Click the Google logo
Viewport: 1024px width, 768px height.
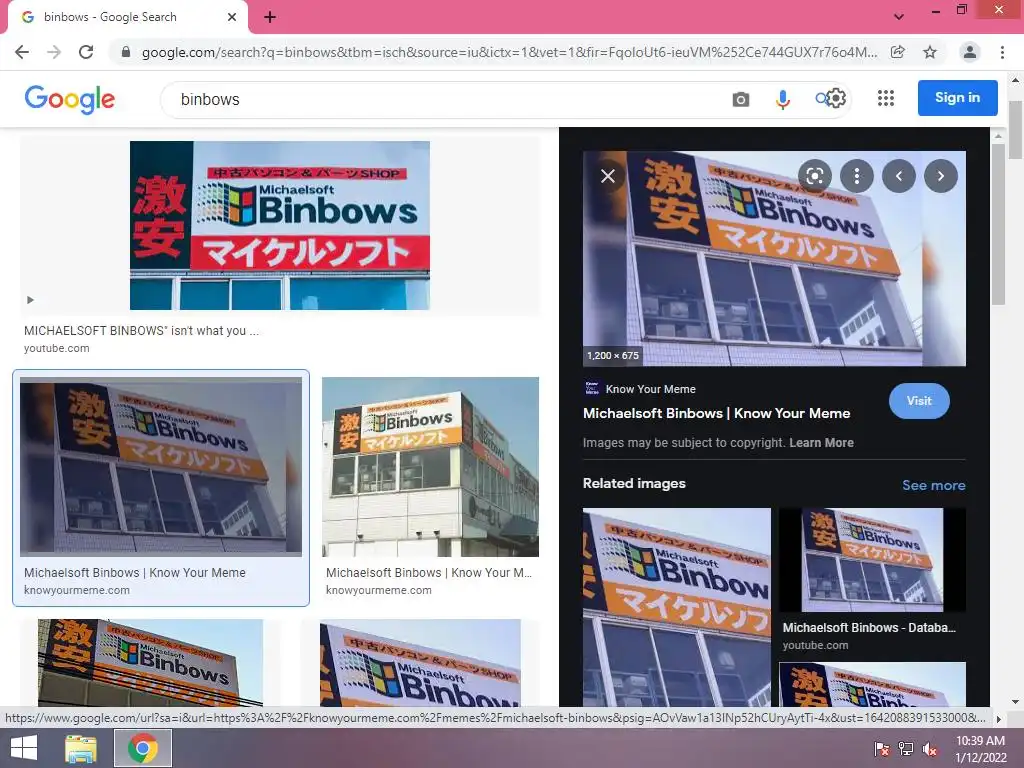click(70, 99)
